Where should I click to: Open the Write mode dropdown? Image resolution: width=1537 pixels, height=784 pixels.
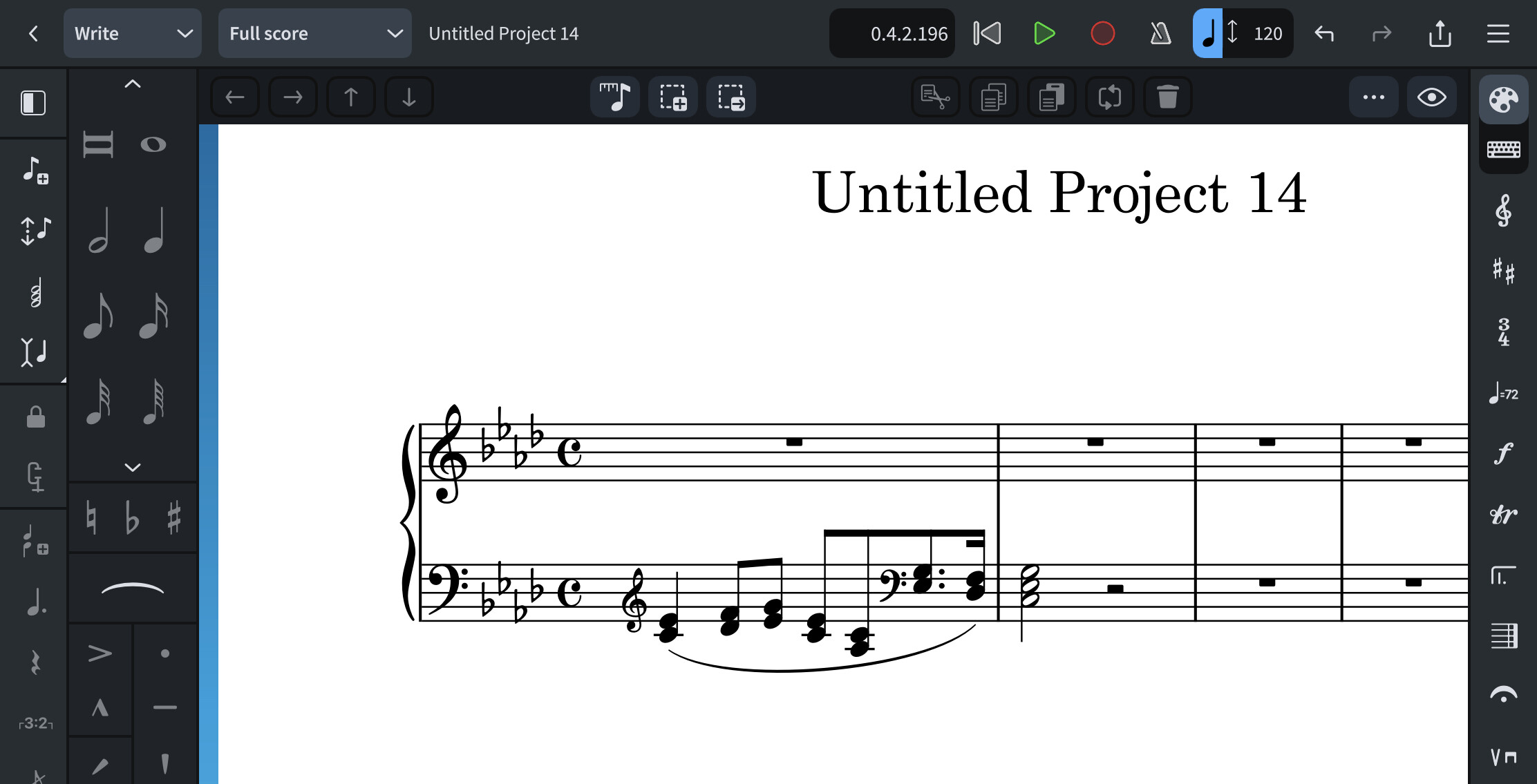pyautogui.click(x=132, y=33)
